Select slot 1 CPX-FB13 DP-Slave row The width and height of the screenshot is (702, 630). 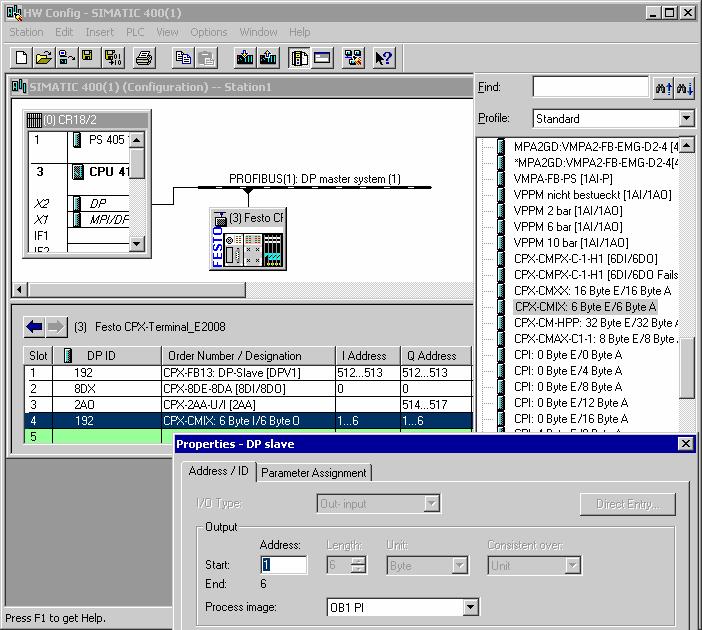click(248, 373)
